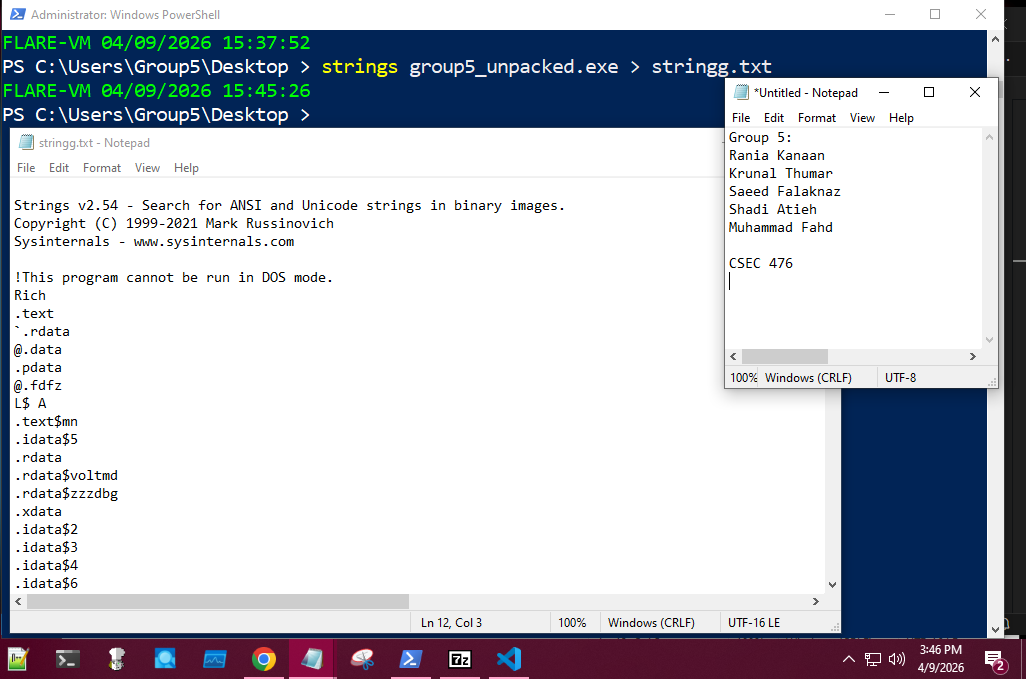The image size is (1026, 679).
Task: Launch Visual Studio Code from the taskbar
Action: point(508,659)
